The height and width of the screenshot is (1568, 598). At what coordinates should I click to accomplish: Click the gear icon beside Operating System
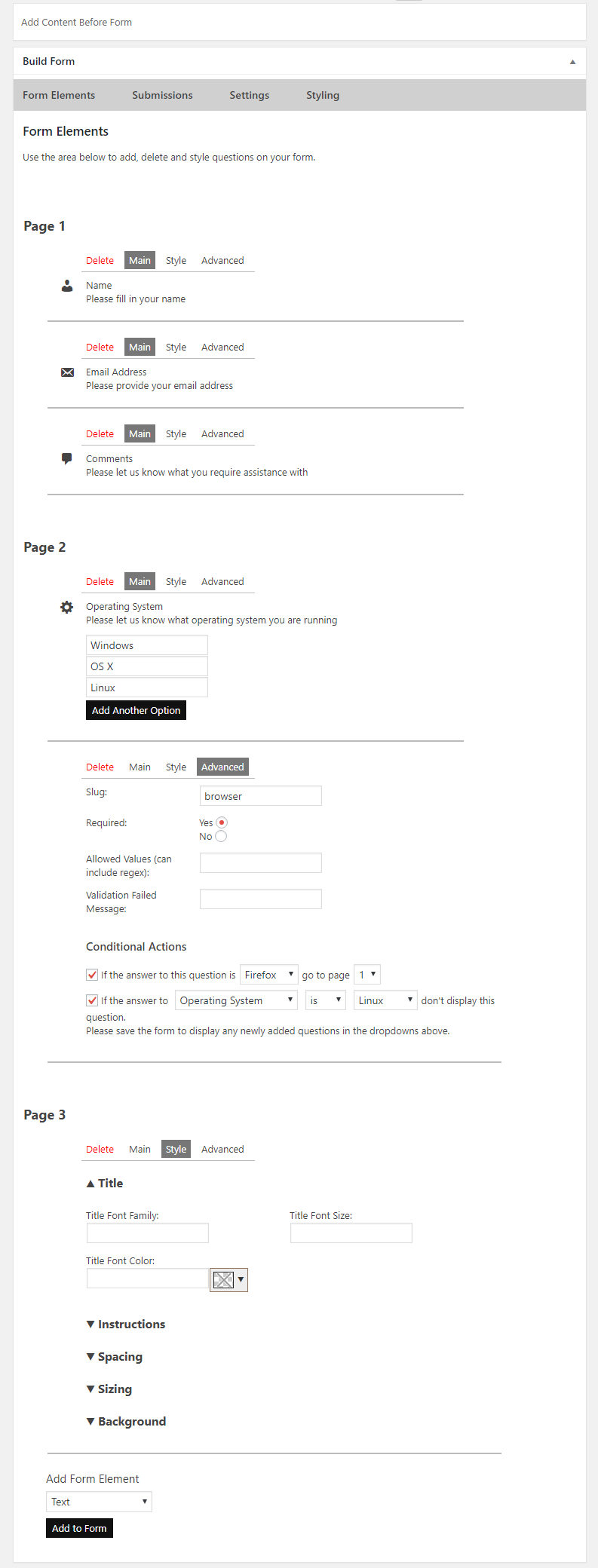[67, 607]
